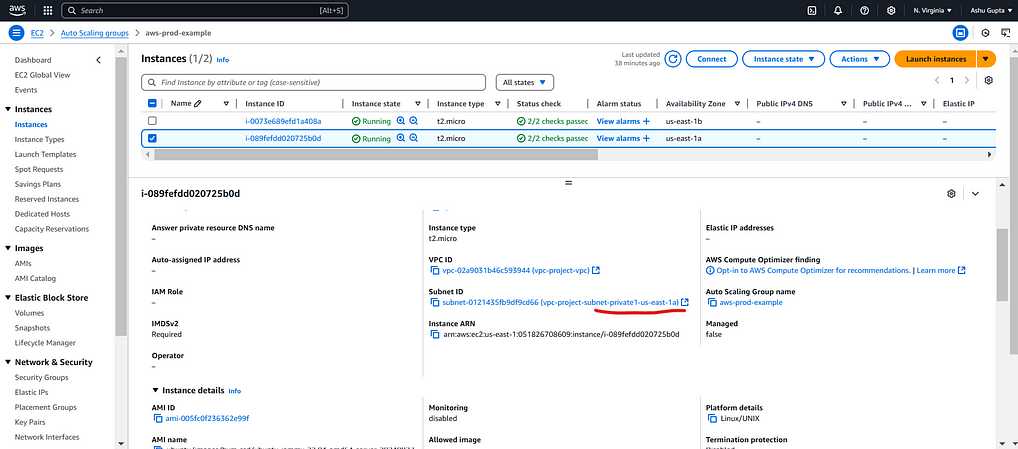Copy the Linux/UNIX platform details
This screenshot has width=1018, height=449.
(712, 419)
